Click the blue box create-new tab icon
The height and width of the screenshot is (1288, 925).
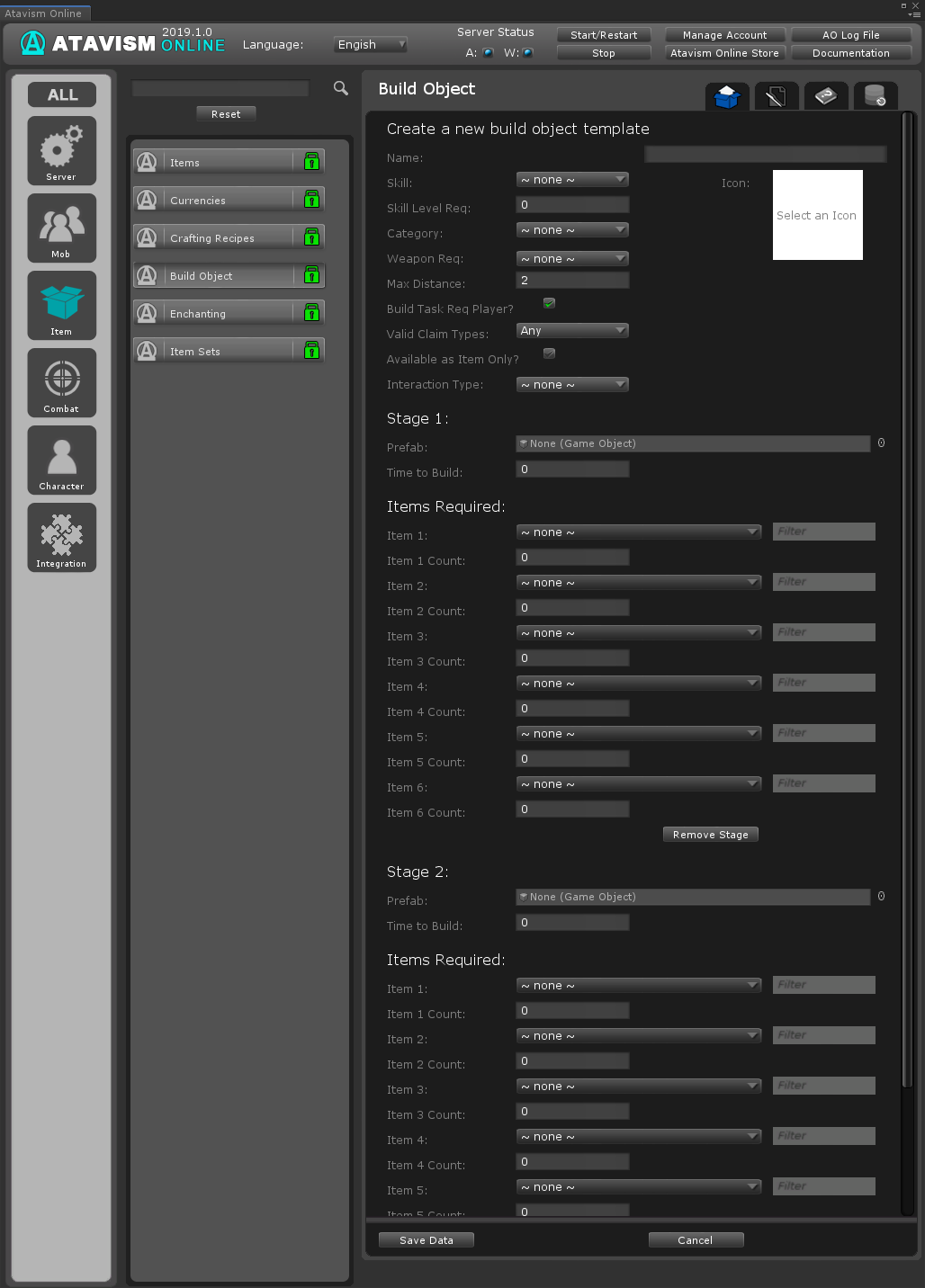point(727,96)
